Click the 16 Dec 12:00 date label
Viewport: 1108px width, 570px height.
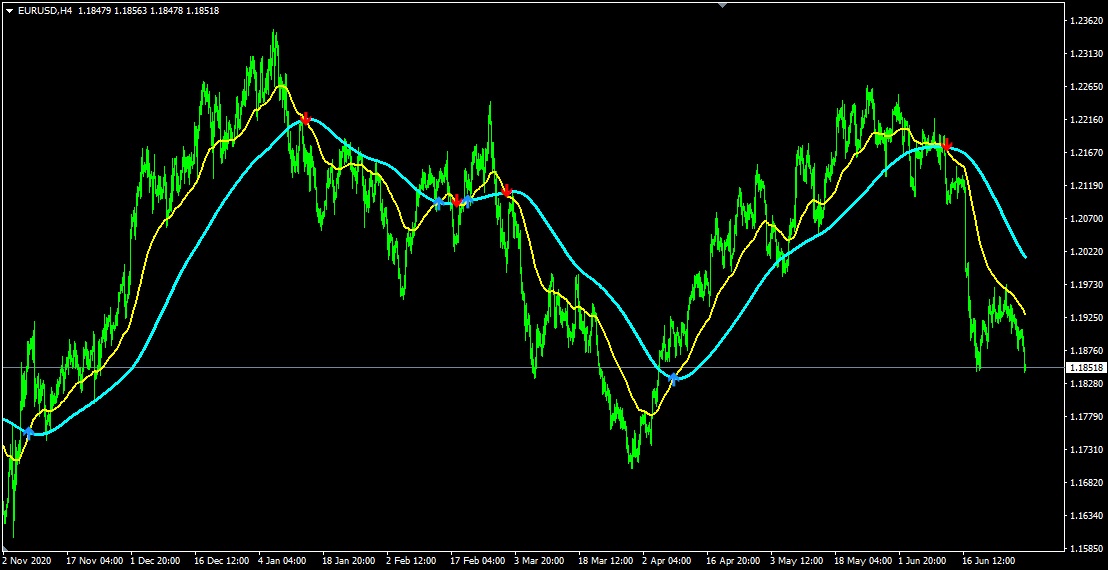point(220,561)
